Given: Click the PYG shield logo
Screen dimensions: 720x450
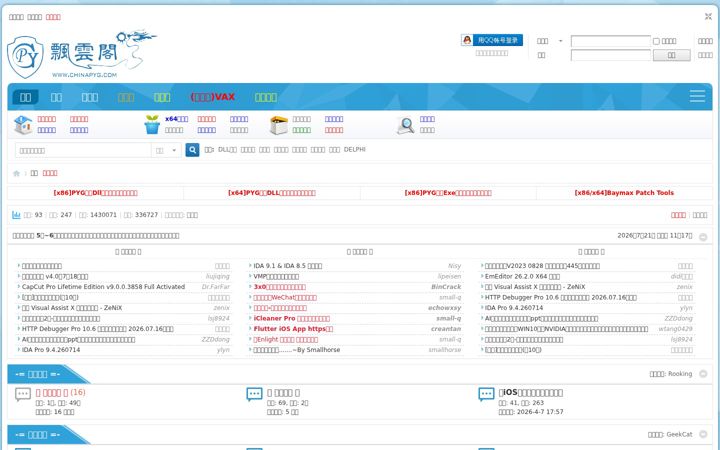Looking at the screenshot, I should [x=26, y=57].
